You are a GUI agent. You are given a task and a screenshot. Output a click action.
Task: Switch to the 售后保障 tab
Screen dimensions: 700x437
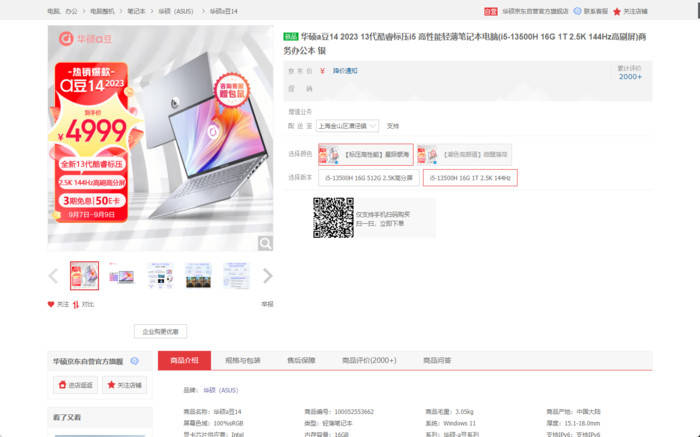click(301, 360)
